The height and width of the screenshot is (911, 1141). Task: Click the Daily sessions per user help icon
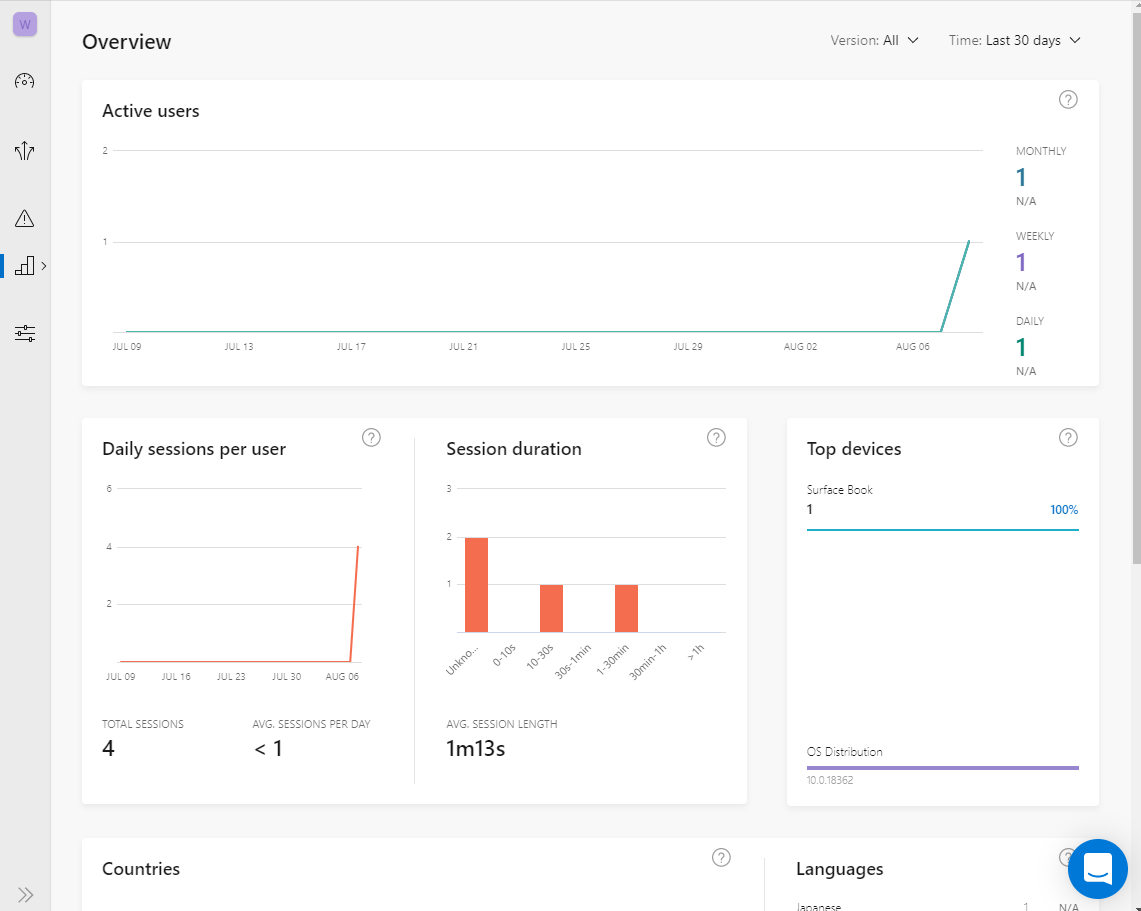coord(371,437)
